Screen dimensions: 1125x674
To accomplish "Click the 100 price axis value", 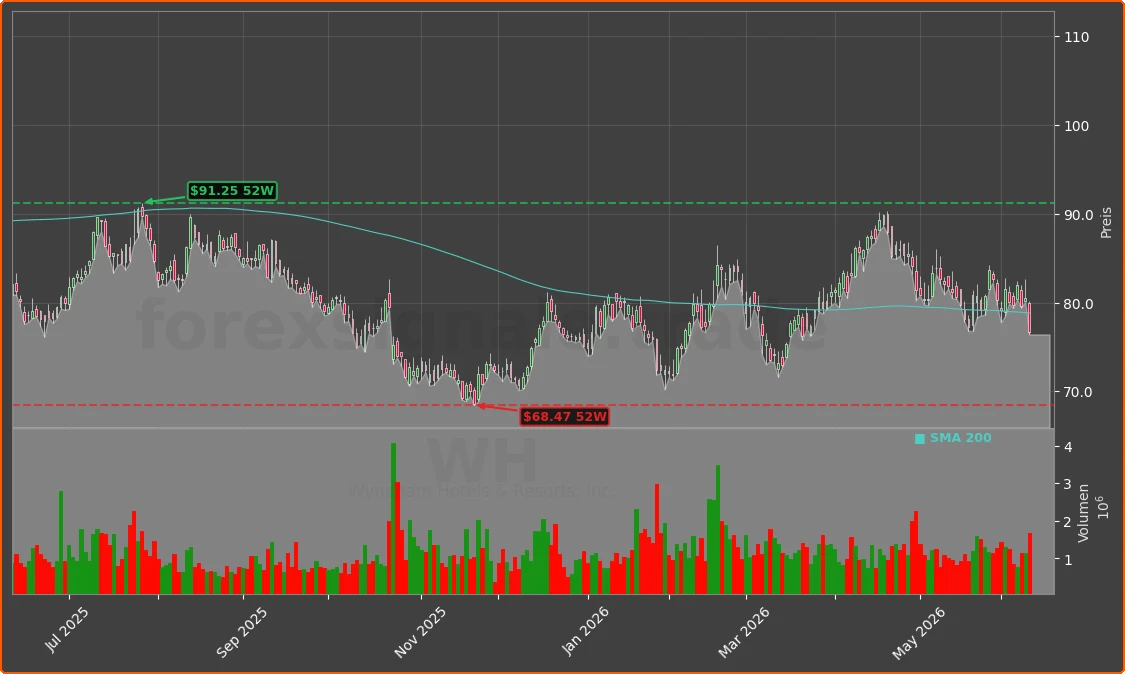I will coord(1076,126).
